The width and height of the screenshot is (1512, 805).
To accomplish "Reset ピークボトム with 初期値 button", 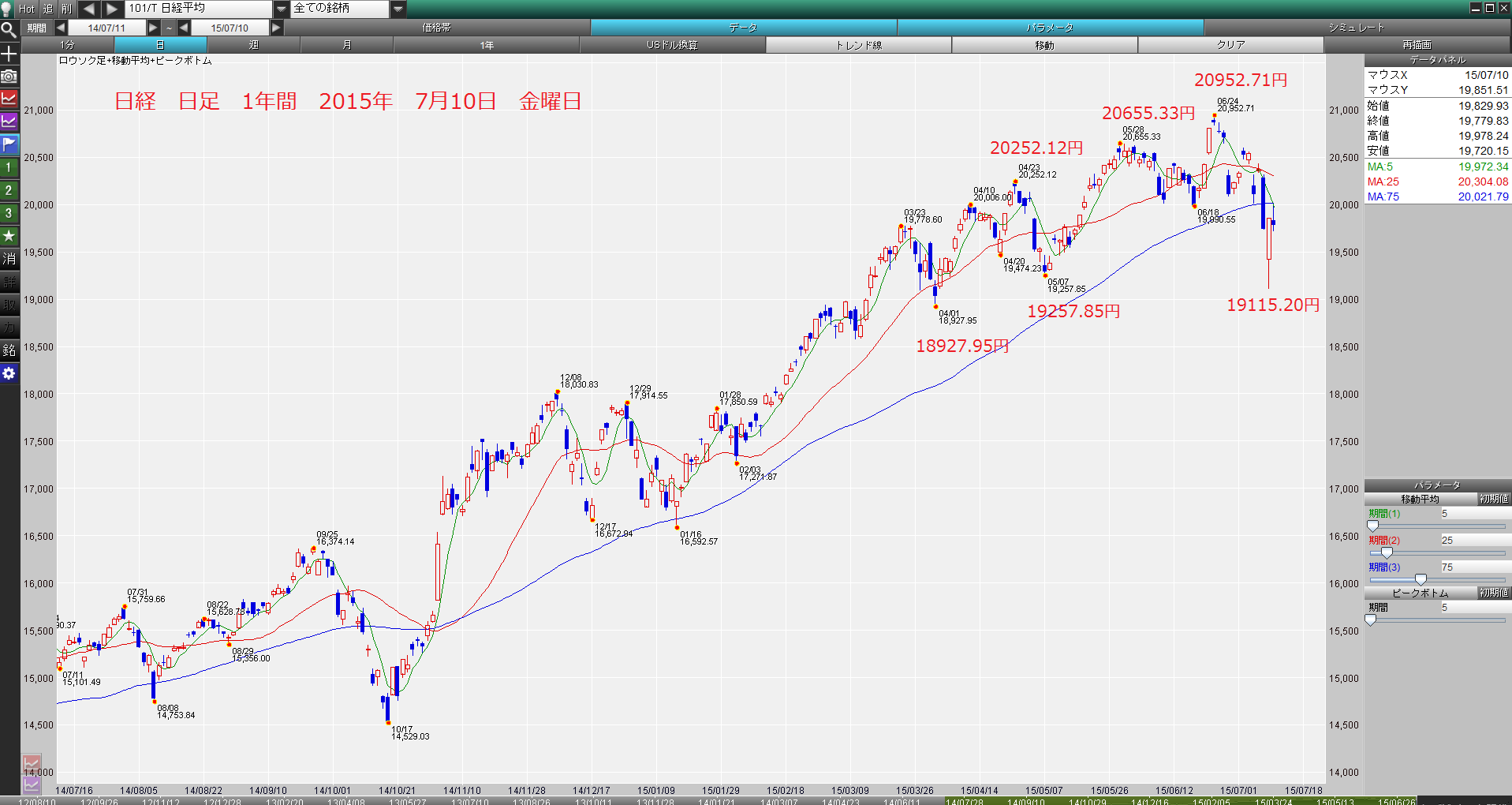I will 1494,593.
